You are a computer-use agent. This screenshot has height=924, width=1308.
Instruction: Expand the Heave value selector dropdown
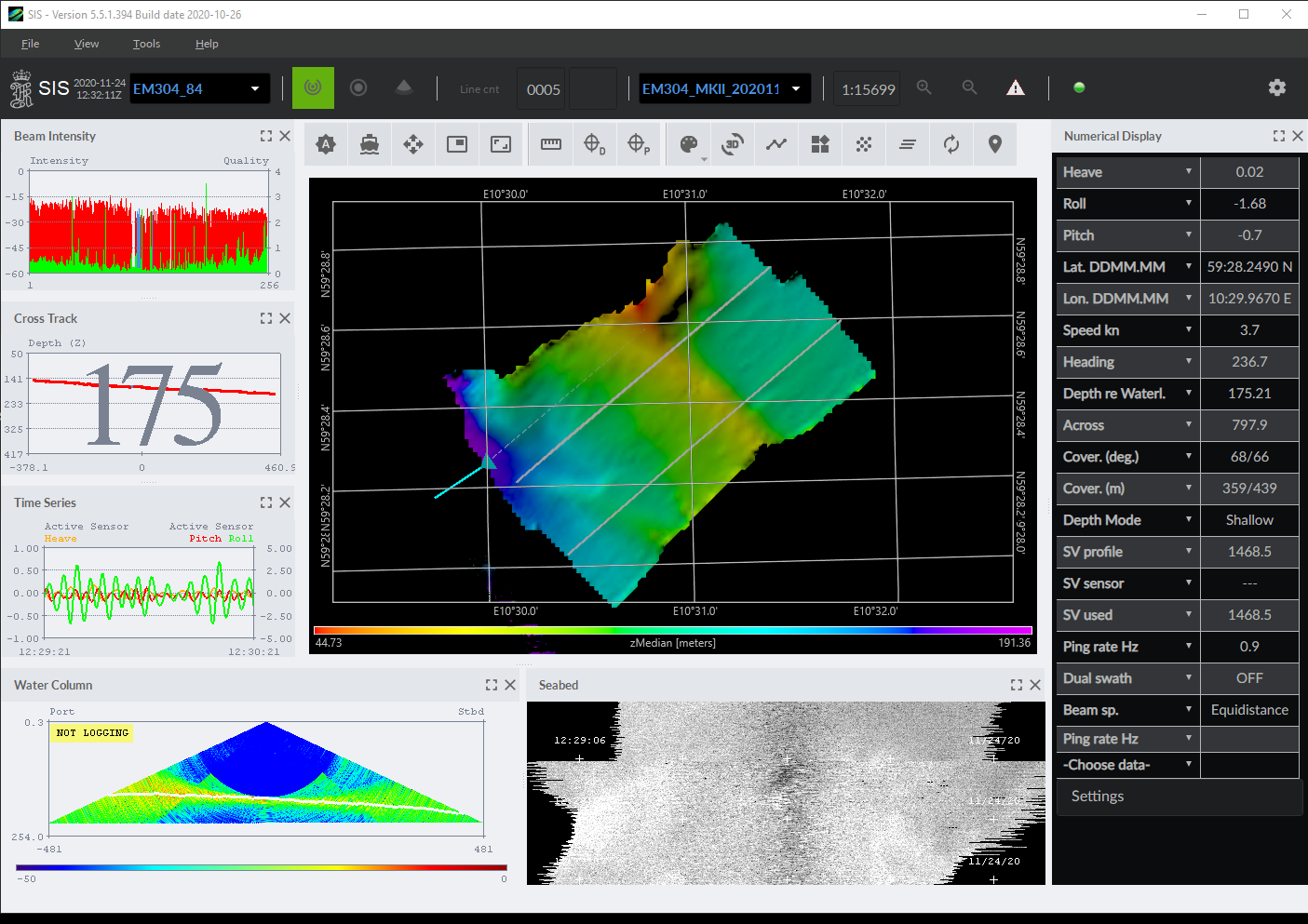[x=1189, y=171]
